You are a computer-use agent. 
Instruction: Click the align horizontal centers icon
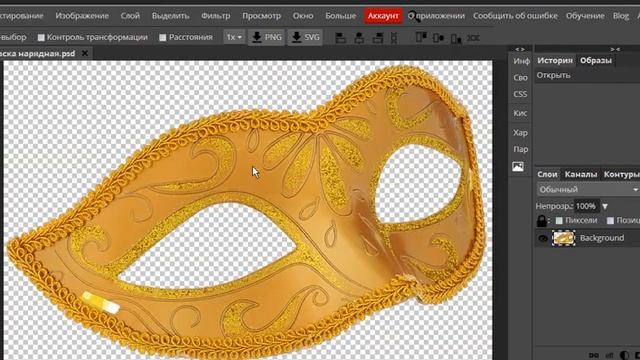point(359,38)
